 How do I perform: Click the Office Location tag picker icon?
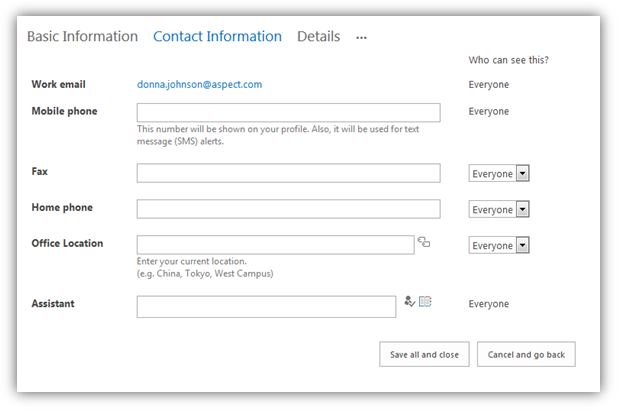424,242
